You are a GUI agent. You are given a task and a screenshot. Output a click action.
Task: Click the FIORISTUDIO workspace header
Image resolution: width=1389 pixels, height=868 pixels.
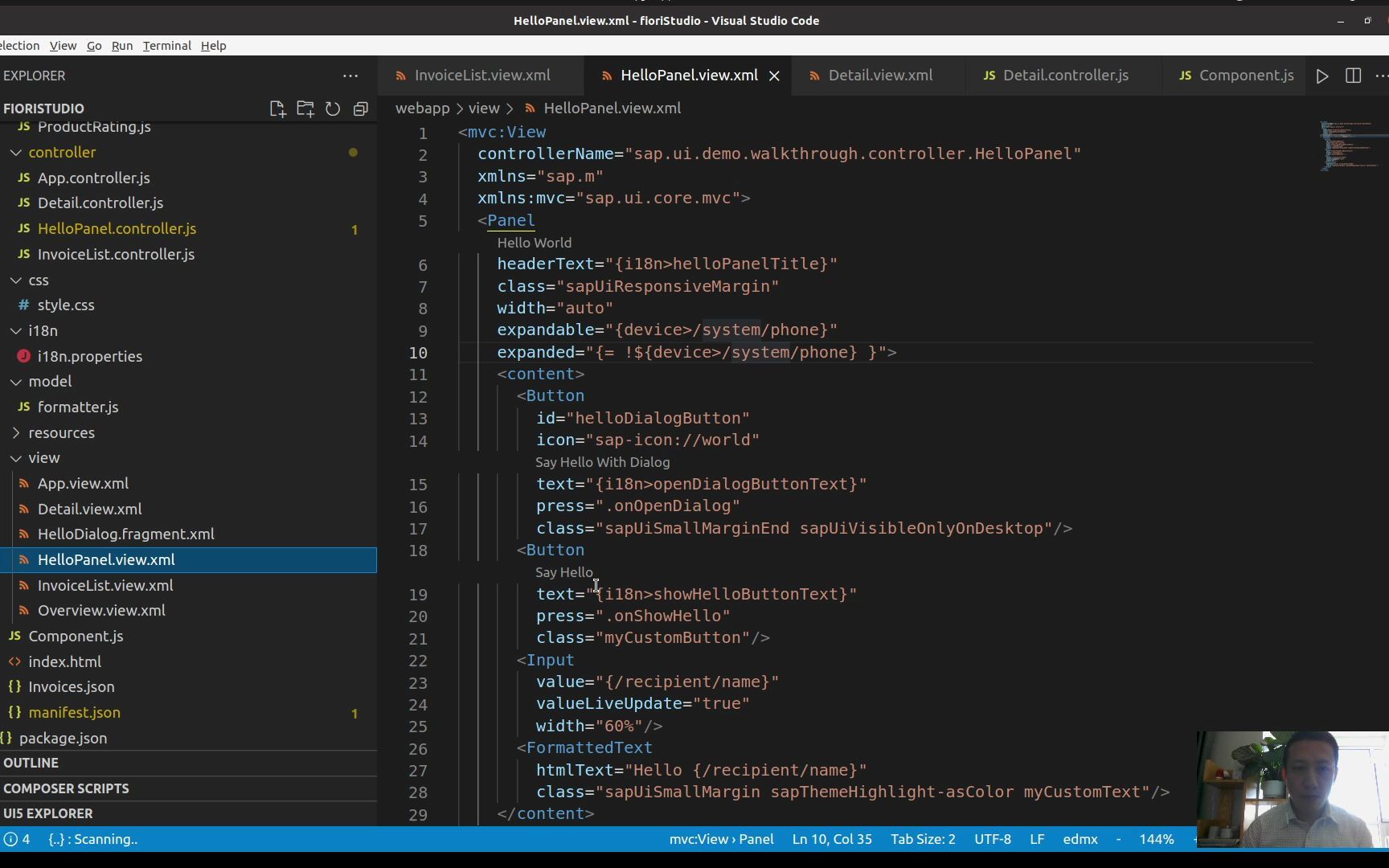43,108
